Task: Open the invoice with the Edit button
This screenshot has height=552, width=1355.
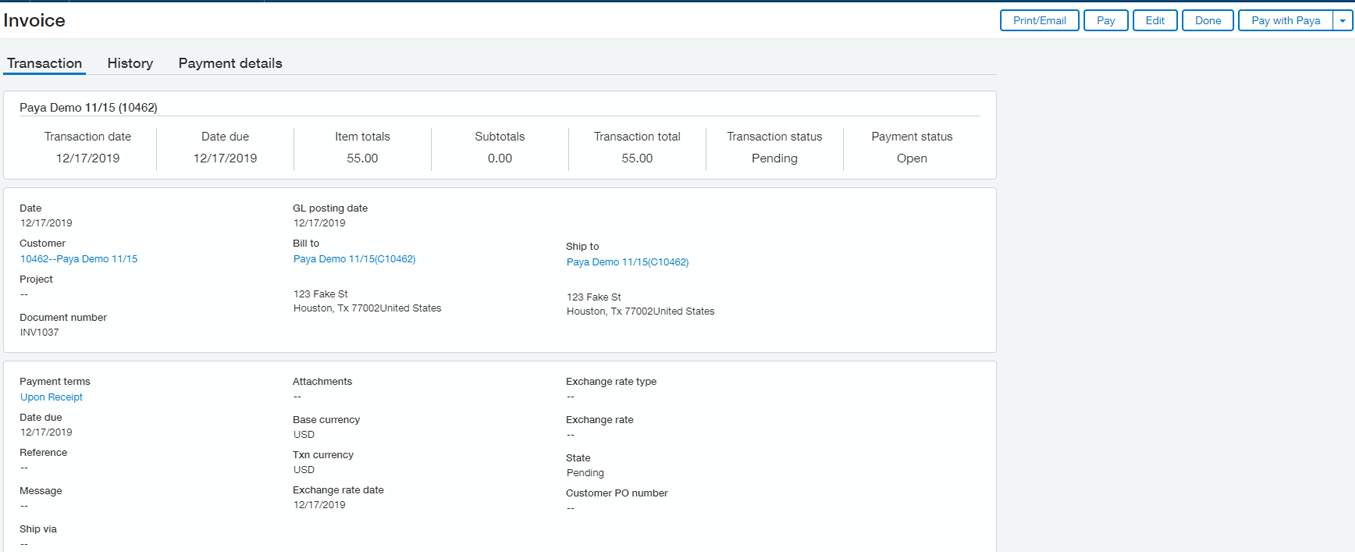Action: tap(1154, 21)
